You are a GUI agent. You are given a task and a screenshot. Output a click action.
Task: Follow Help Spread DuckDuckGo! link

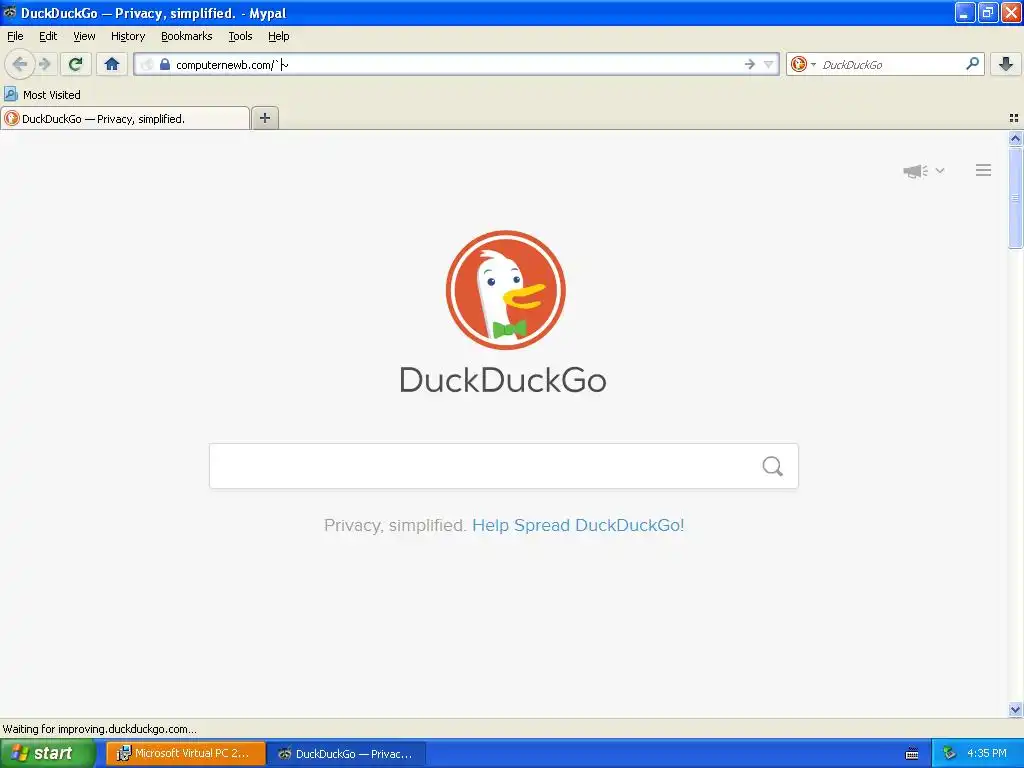click(x=578, y=525)
